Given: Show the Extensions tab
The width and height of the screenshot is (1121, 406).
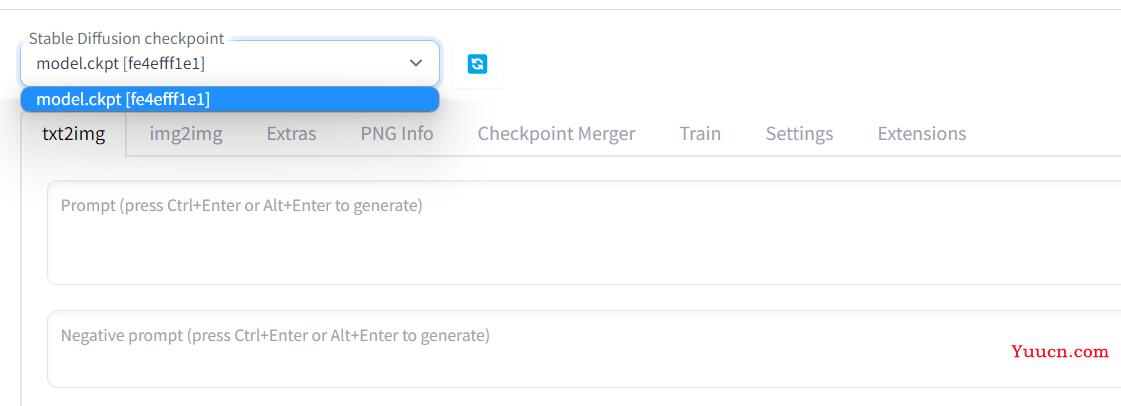Looking at the screenshot, I should tap(922, 134).
